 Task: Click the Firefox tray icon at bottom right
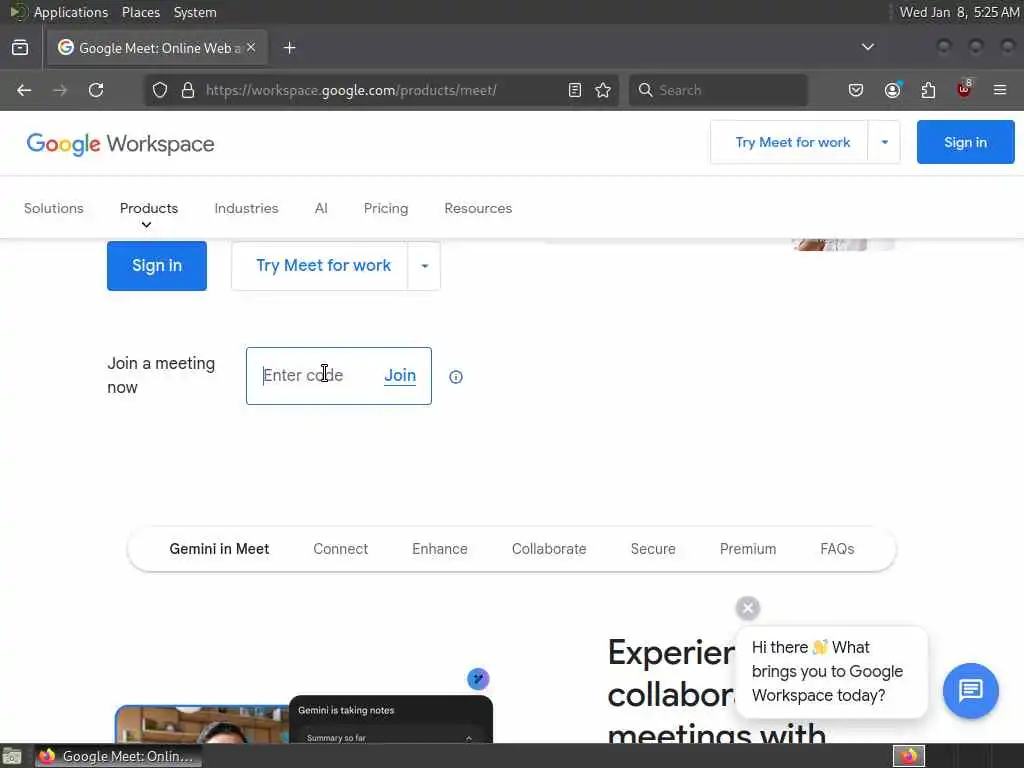[x=908, y=756]
